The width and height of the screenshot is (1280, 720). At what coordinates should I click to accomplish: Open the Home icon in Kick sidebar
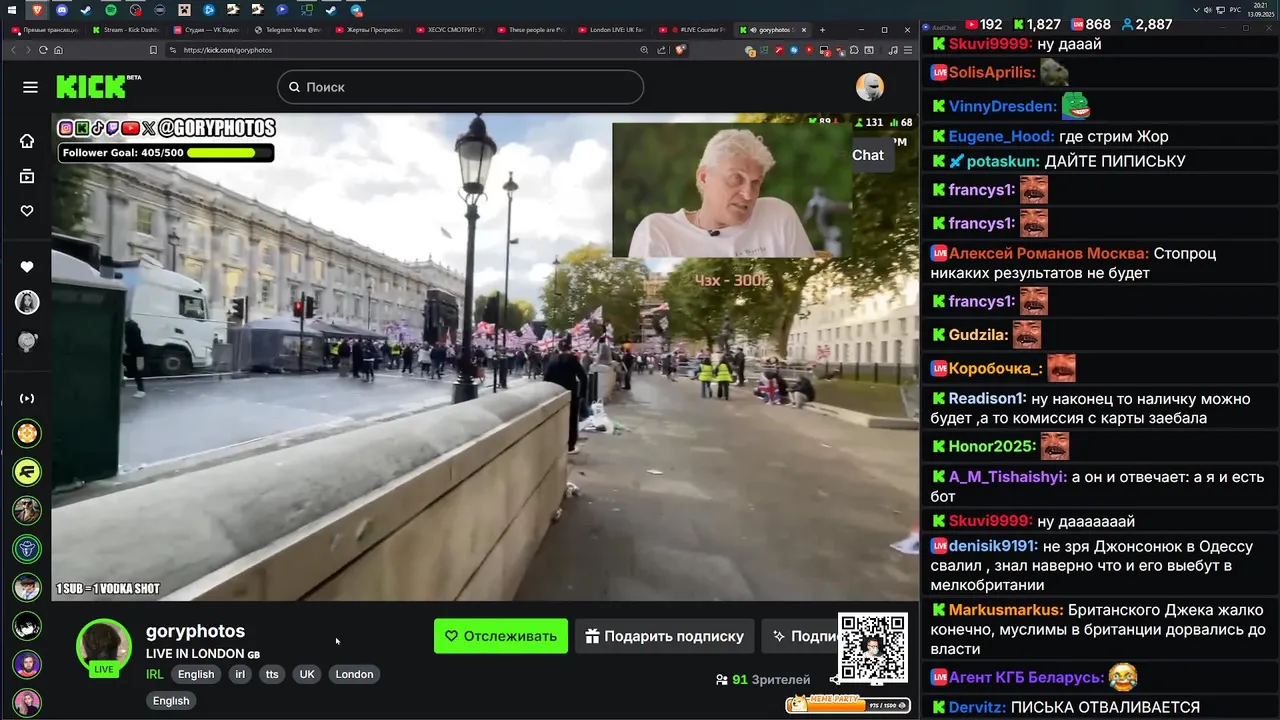point(27,141)
